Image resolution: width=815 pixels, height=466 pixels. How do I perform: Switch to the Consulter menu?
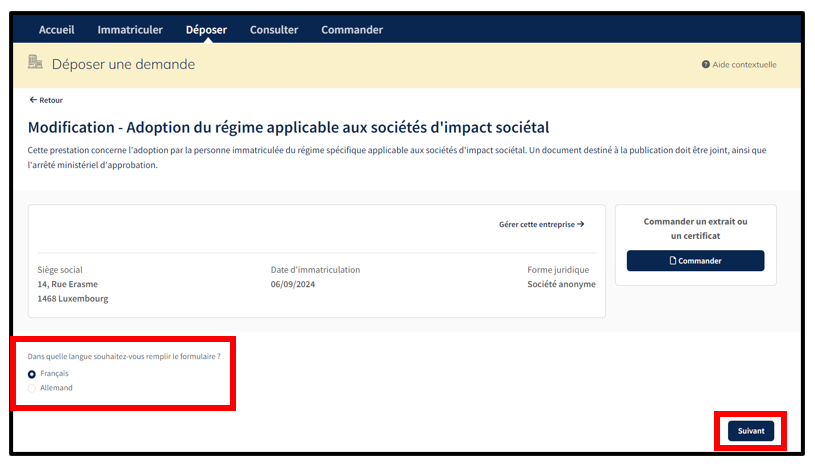(274, 30)
